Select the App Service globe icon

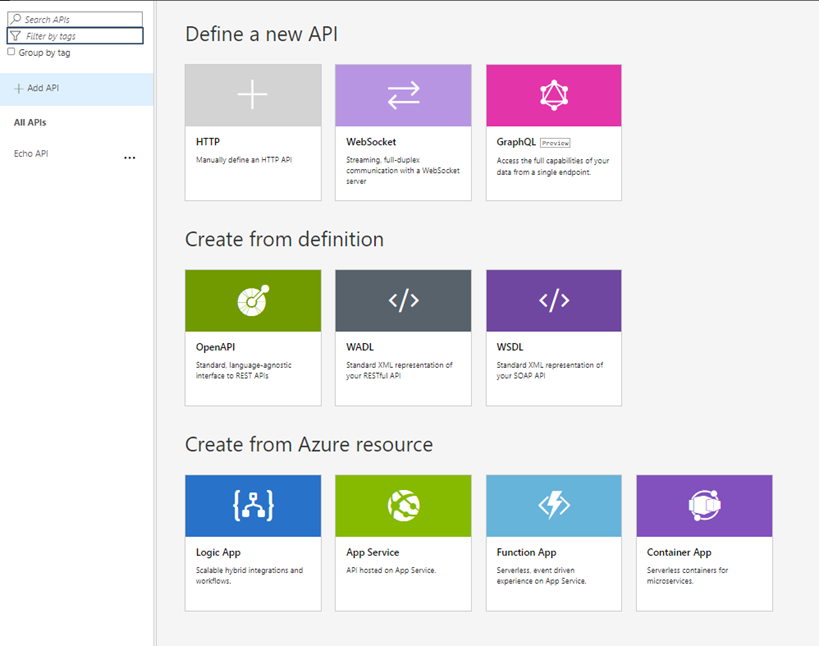(x=403, y=505)
